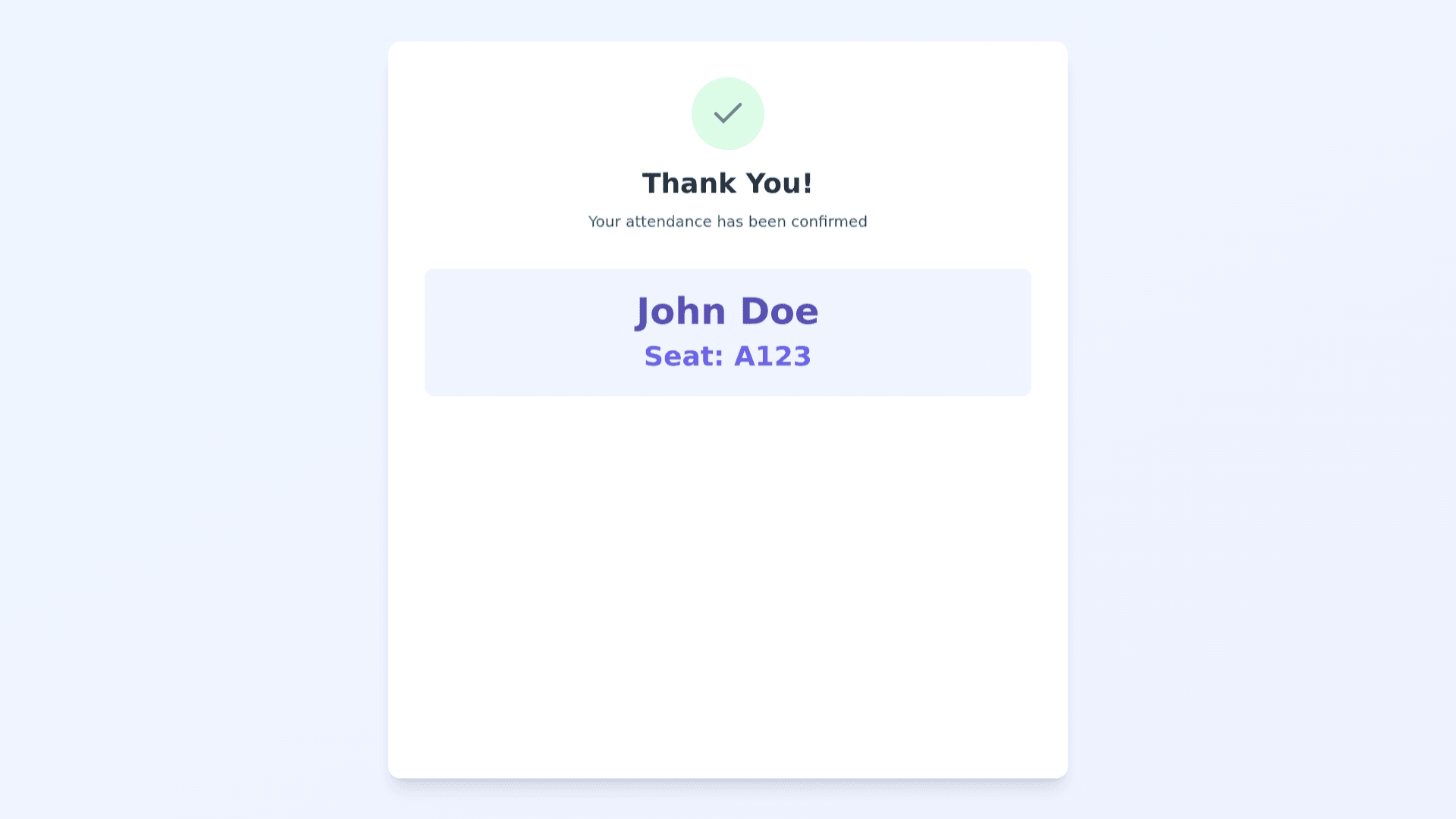Click the light blue page background outside card

[190, 409]
